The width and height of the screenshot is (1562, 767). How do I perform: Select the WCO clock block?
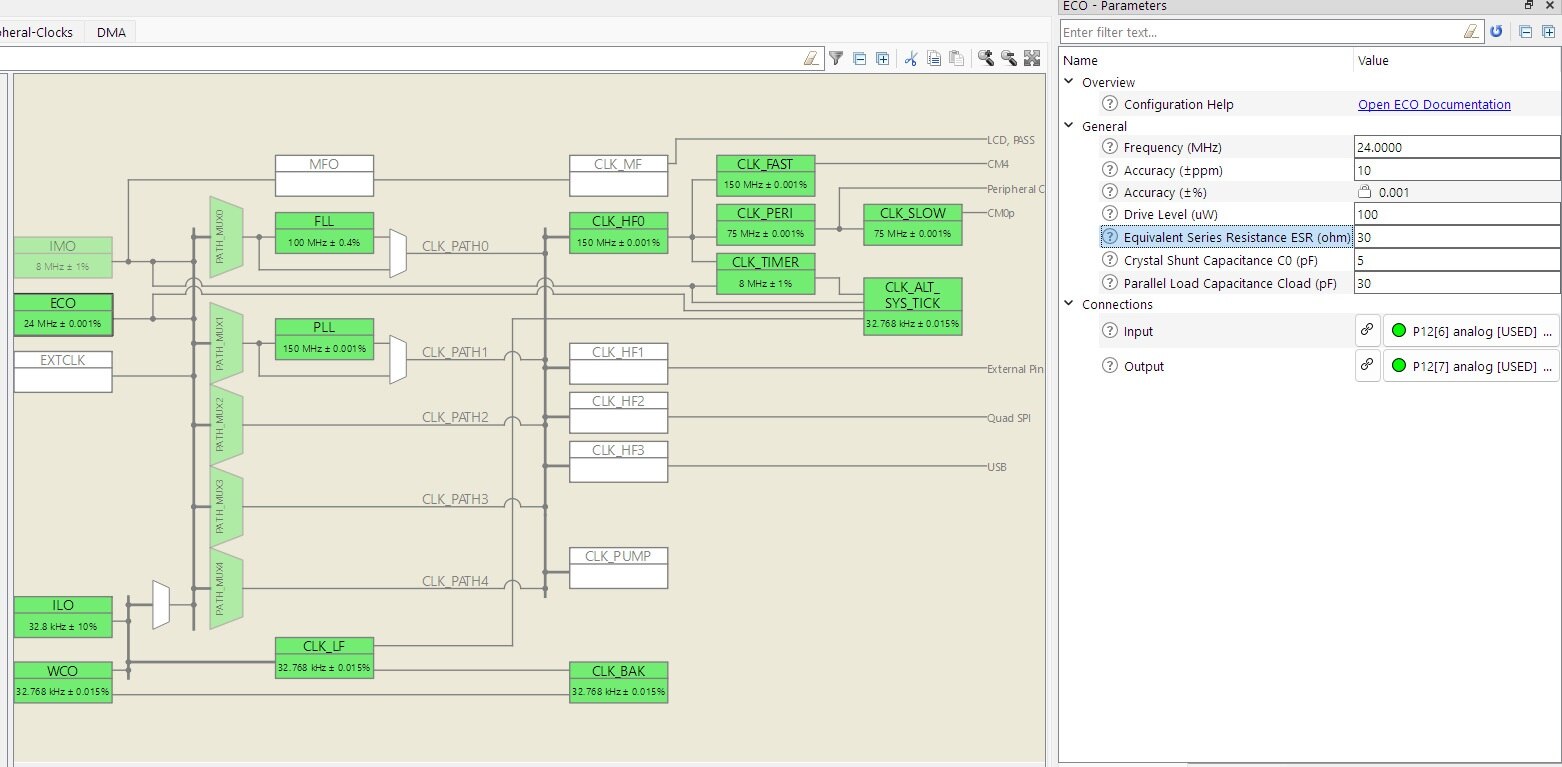(x=63, y=681)
